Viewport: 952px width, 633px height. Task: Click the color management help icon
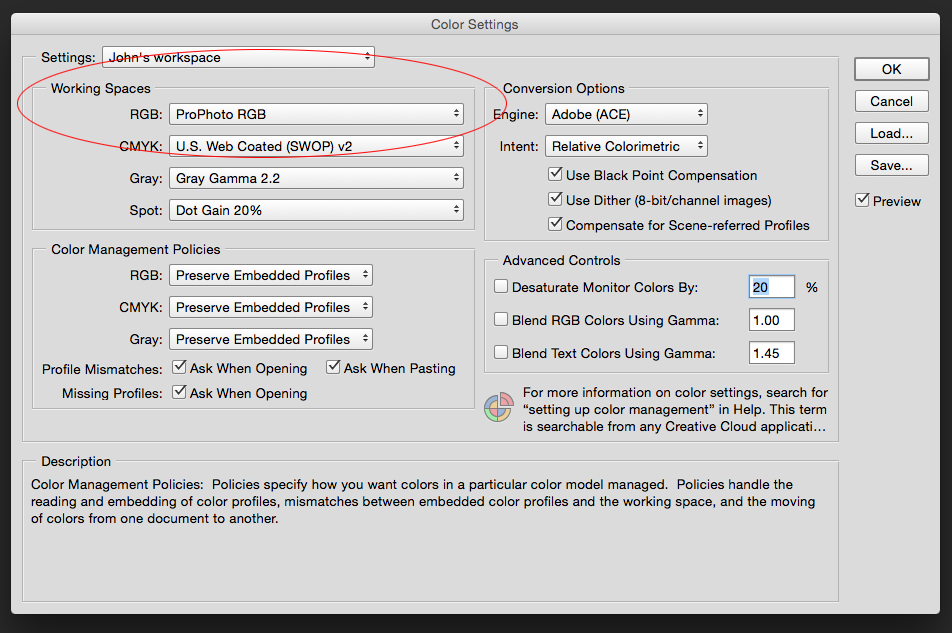(498, 408)
